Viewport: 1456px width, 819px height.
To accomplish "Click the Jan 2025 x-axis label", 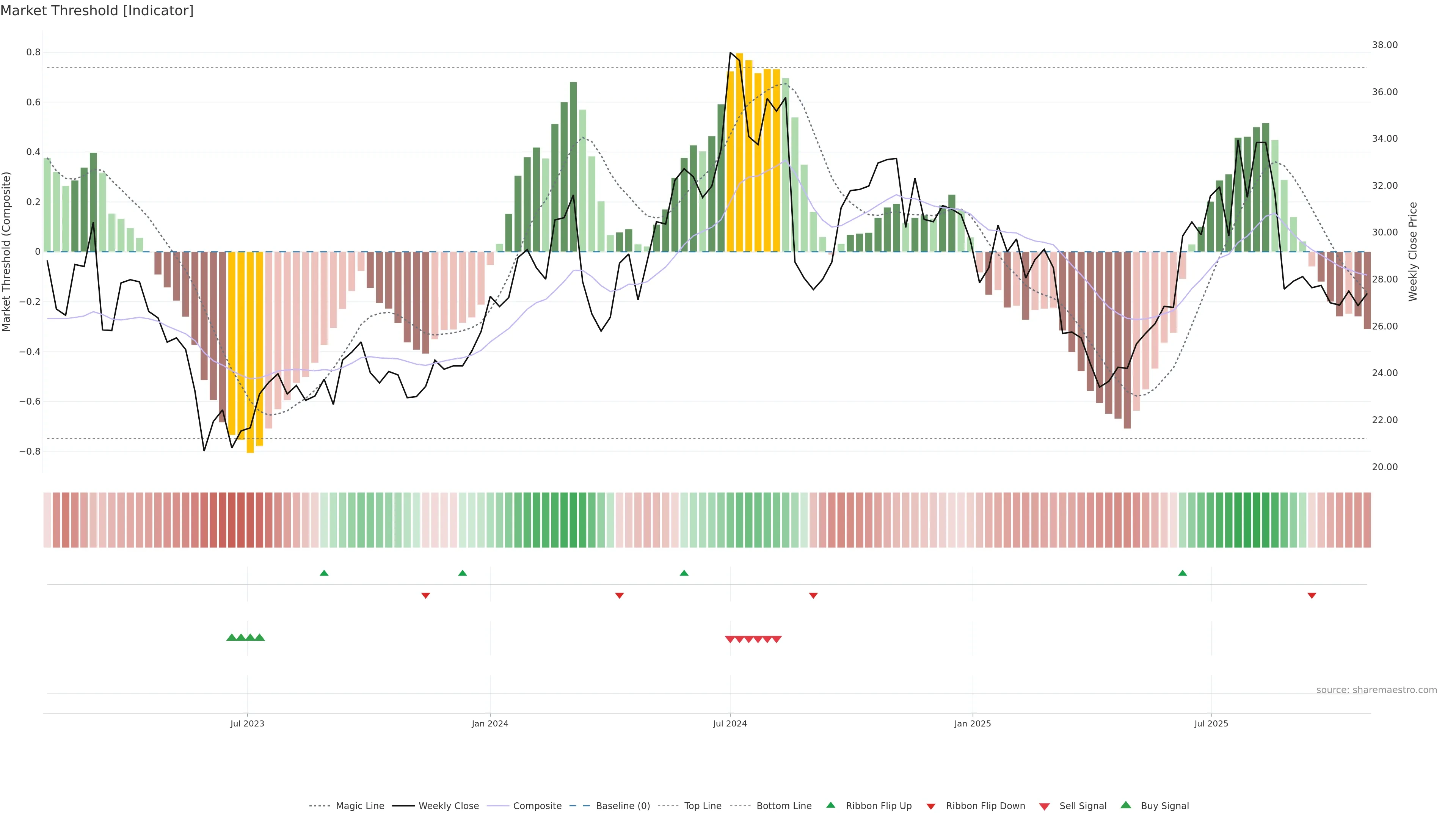I will (972, 723).
